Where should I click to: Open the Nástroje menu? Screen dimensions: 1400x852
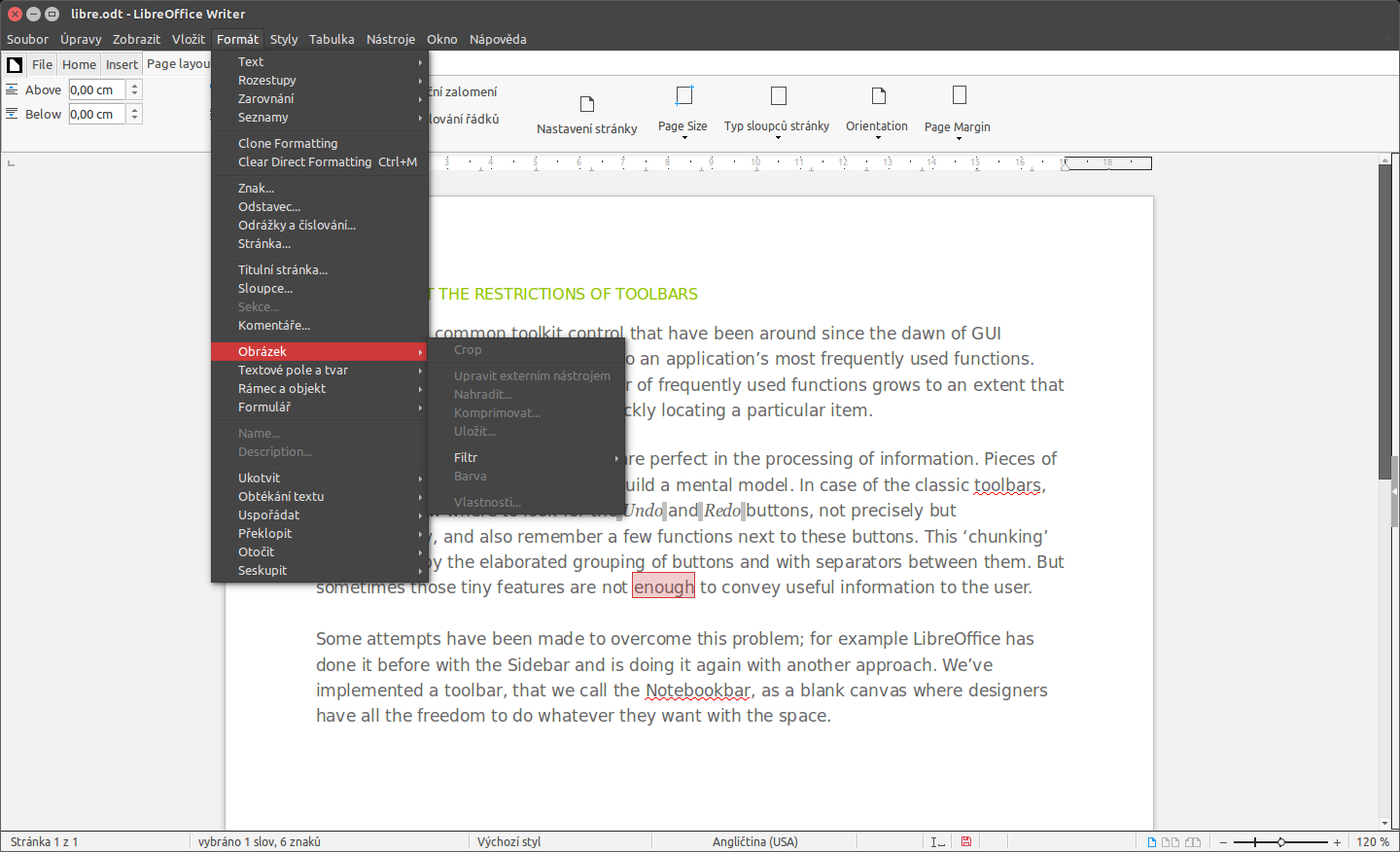click(x=391, y=40)
